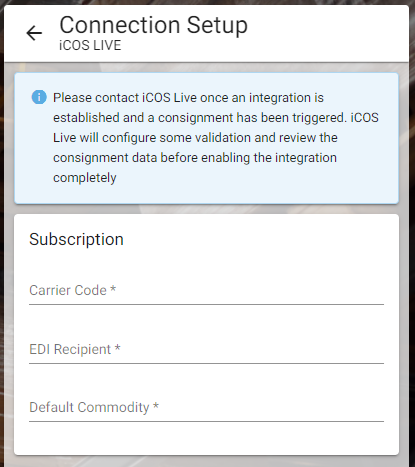
Task: Click the underline beneath Carrier Code field
Action: point(206,304)
